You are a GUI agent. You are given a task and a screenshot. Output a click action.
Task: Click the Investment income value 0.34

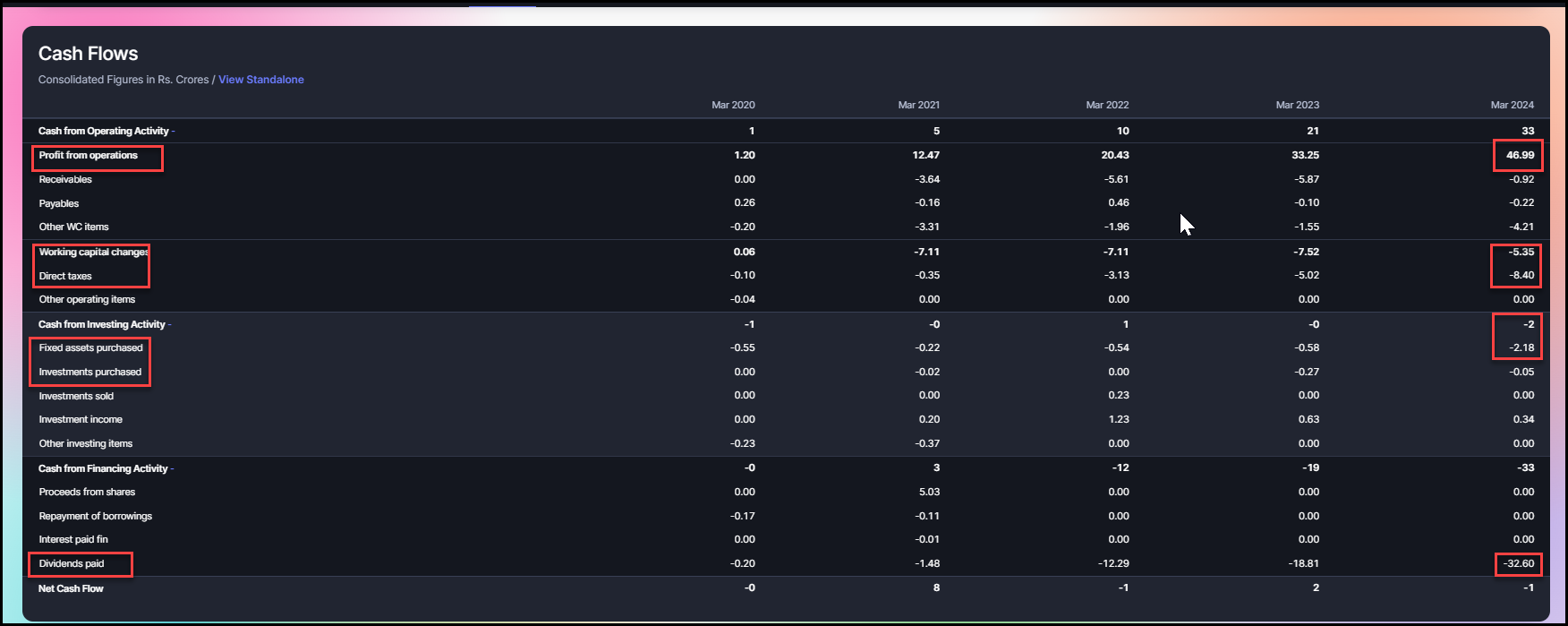(1523, 419)
